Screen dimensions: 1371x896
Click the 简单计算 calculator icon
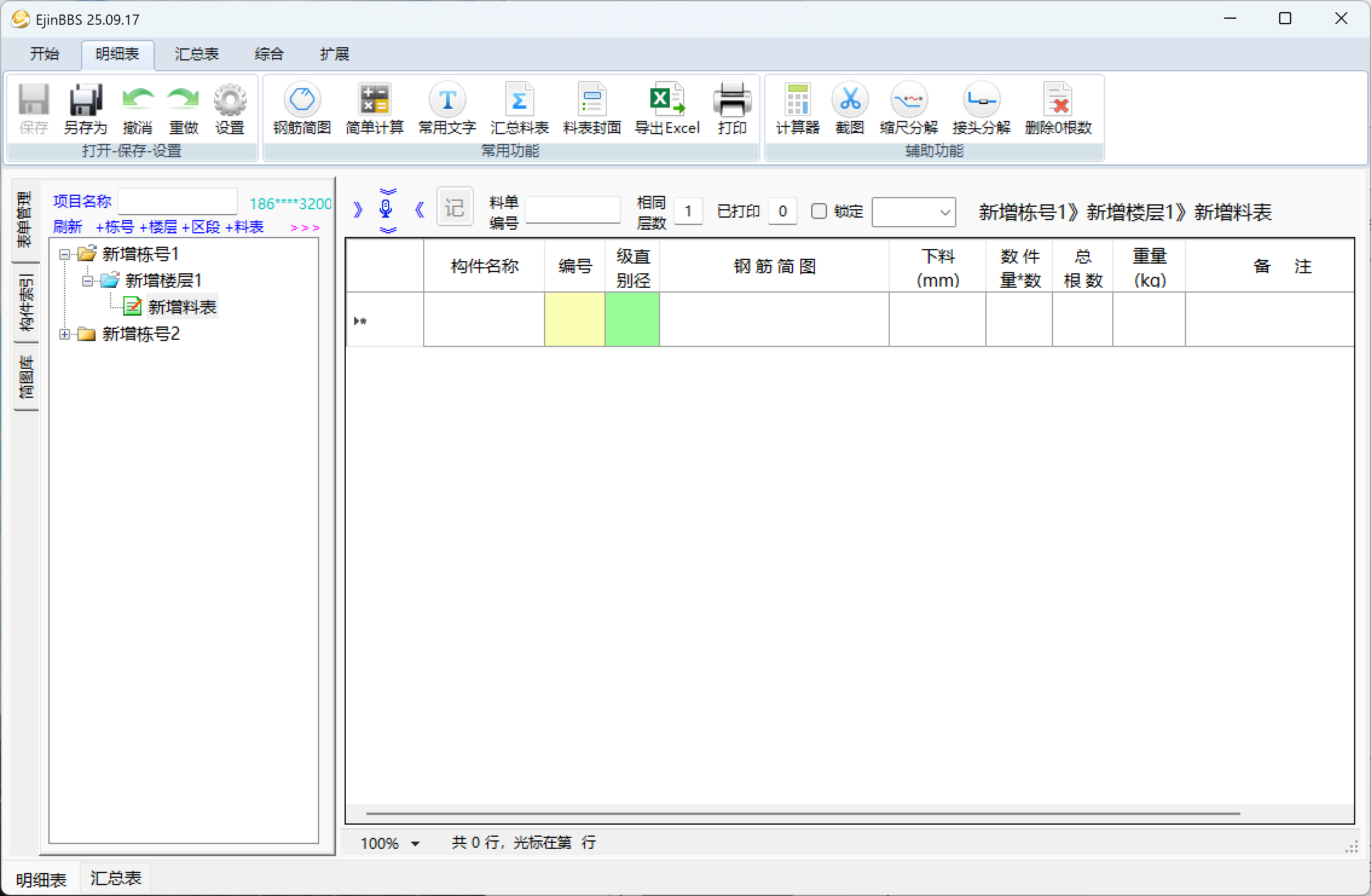(374, 100)
